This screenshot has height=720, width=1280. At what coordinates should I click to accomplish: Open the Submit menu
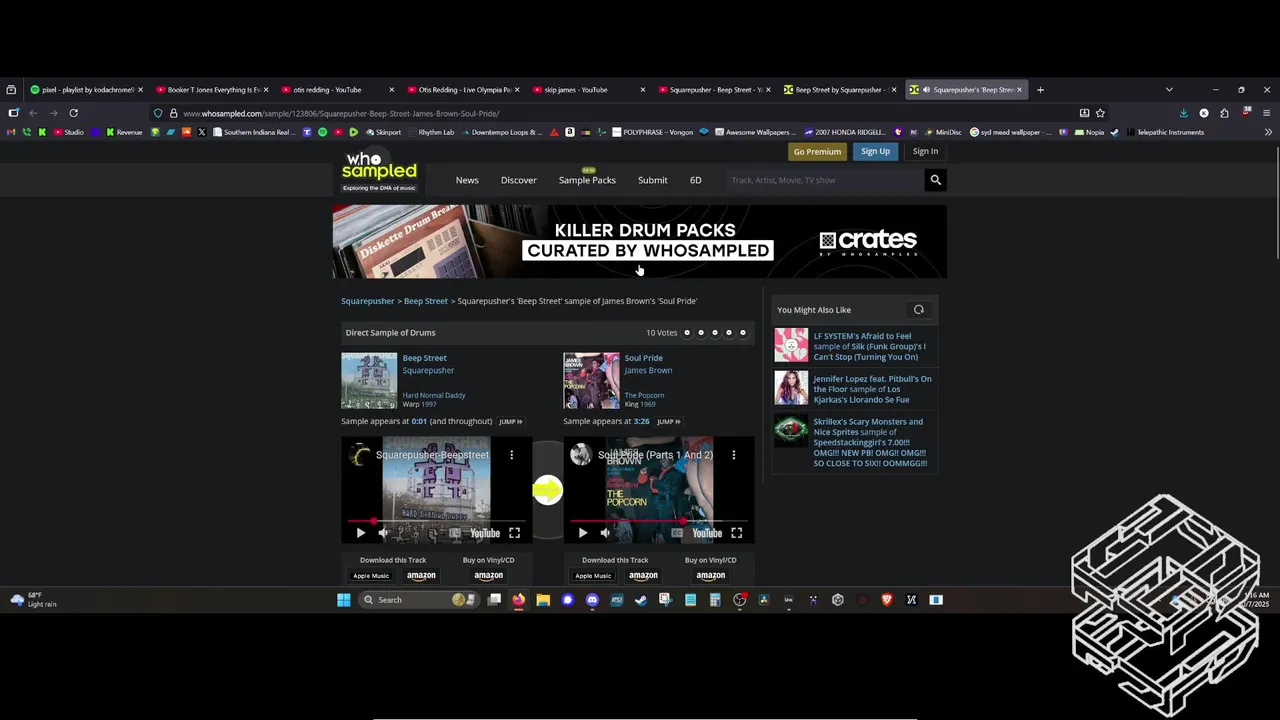653,180
